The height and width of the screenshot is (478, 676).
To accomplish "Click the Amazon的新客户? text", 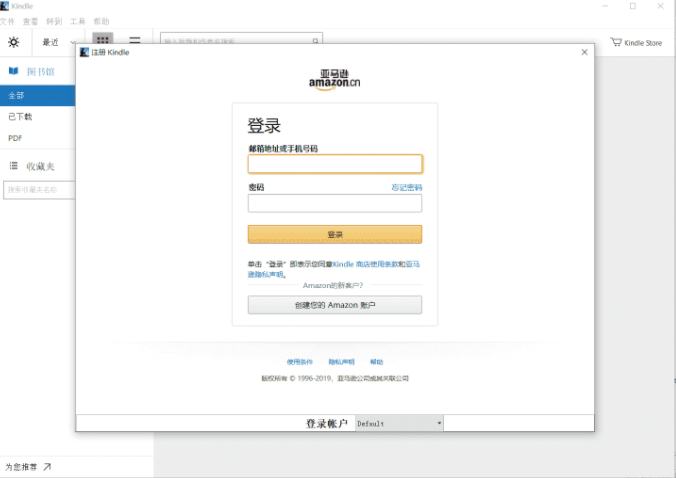I will [333, 285].
